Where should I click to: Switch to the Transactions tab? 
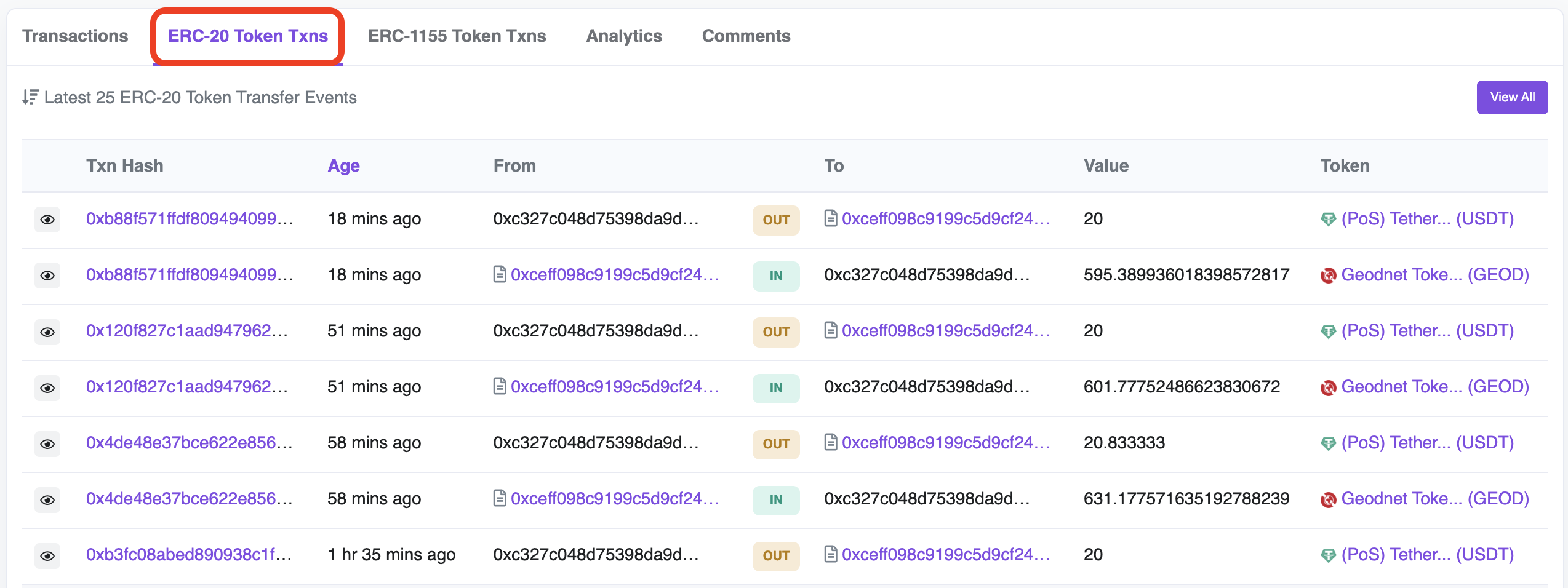[75, 36]
